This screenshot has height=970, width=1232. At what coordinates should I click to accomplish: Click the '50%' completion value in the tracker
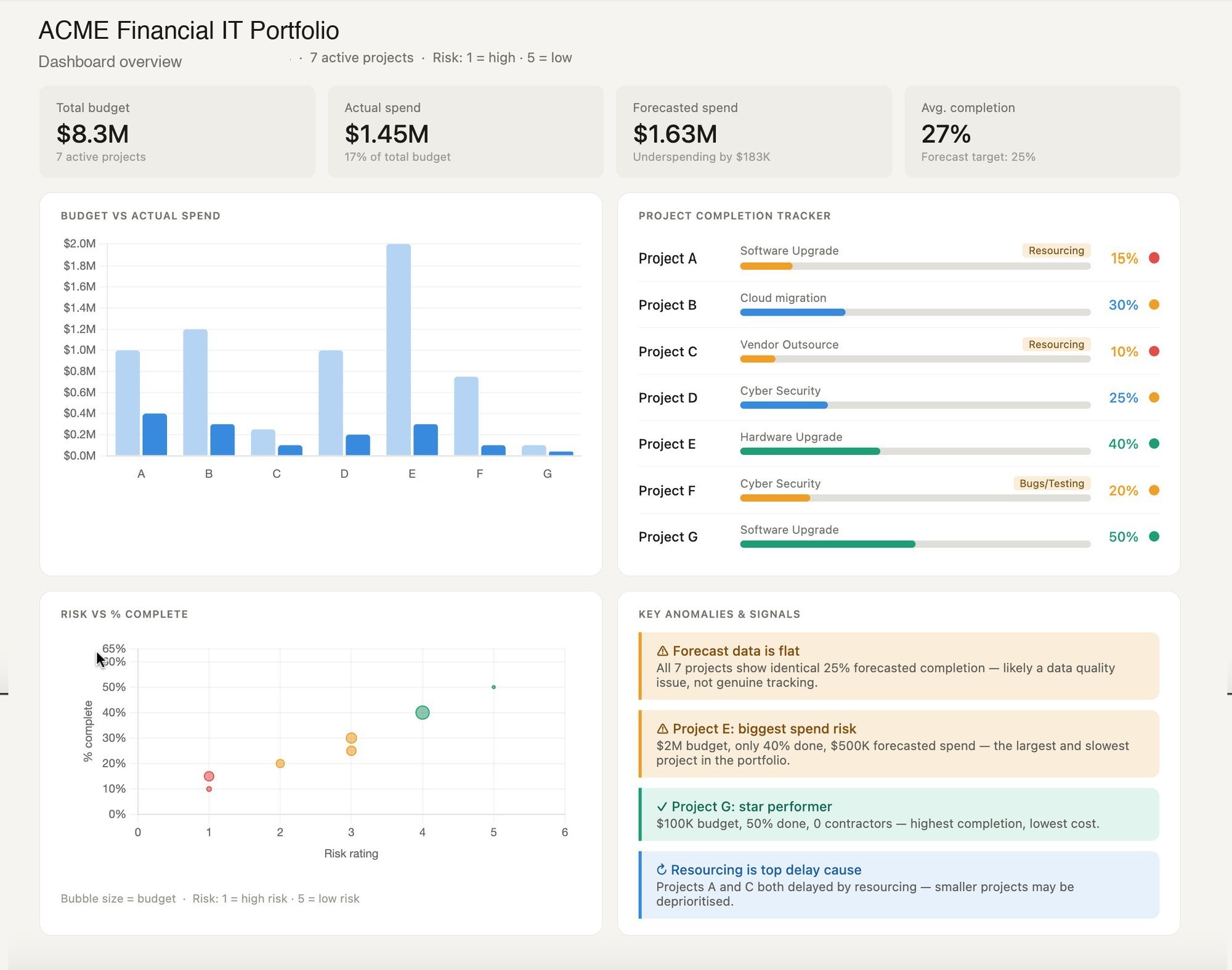[x=1124, y=537]
